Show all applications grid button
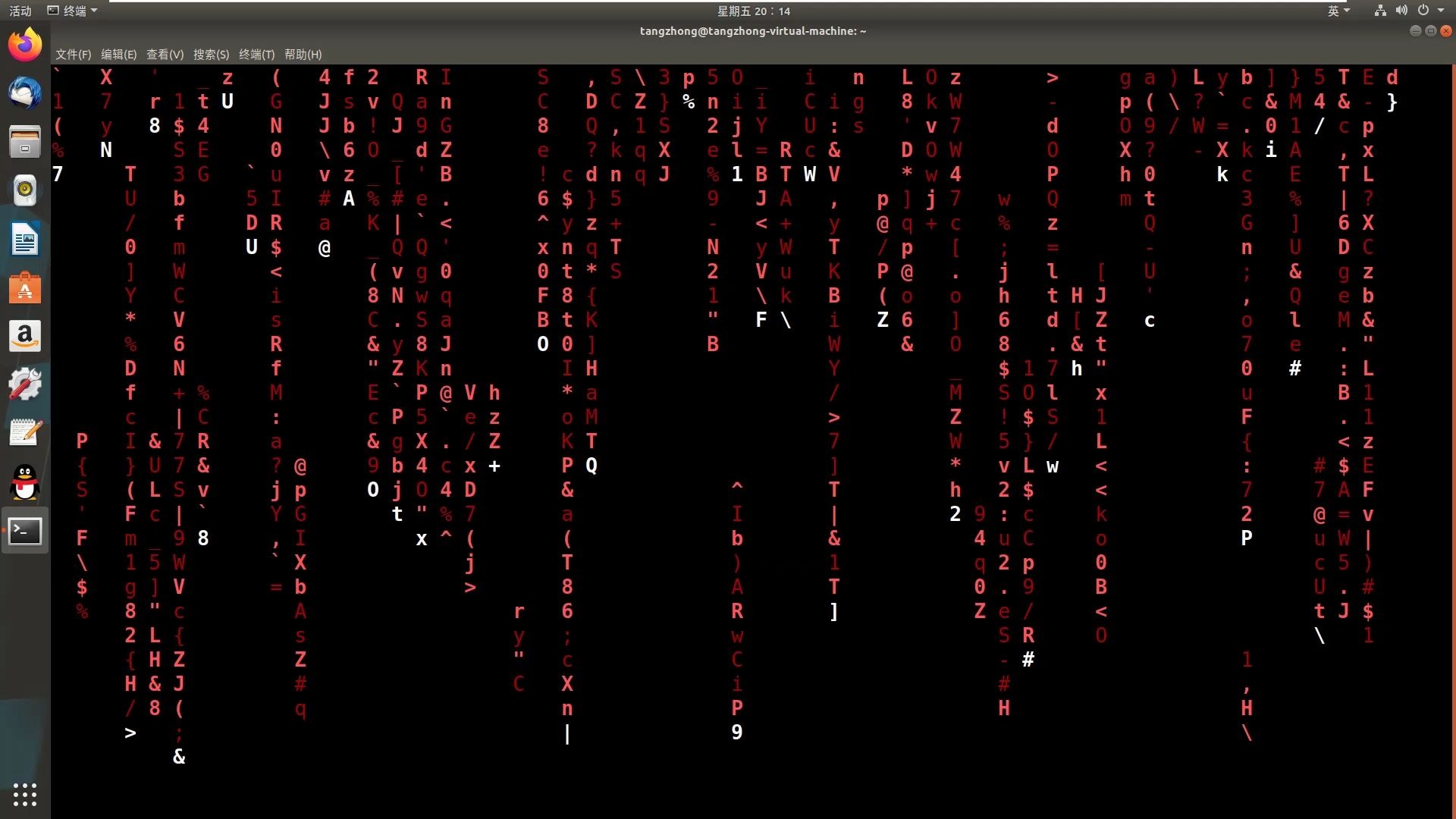The height and width of the screenshot is (819, 1456). [25, 794]
